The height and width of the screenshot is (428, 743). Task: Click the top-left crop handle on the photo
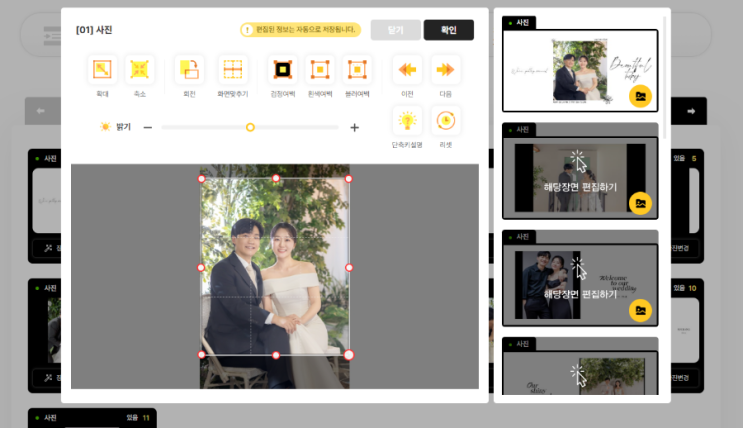201,179
